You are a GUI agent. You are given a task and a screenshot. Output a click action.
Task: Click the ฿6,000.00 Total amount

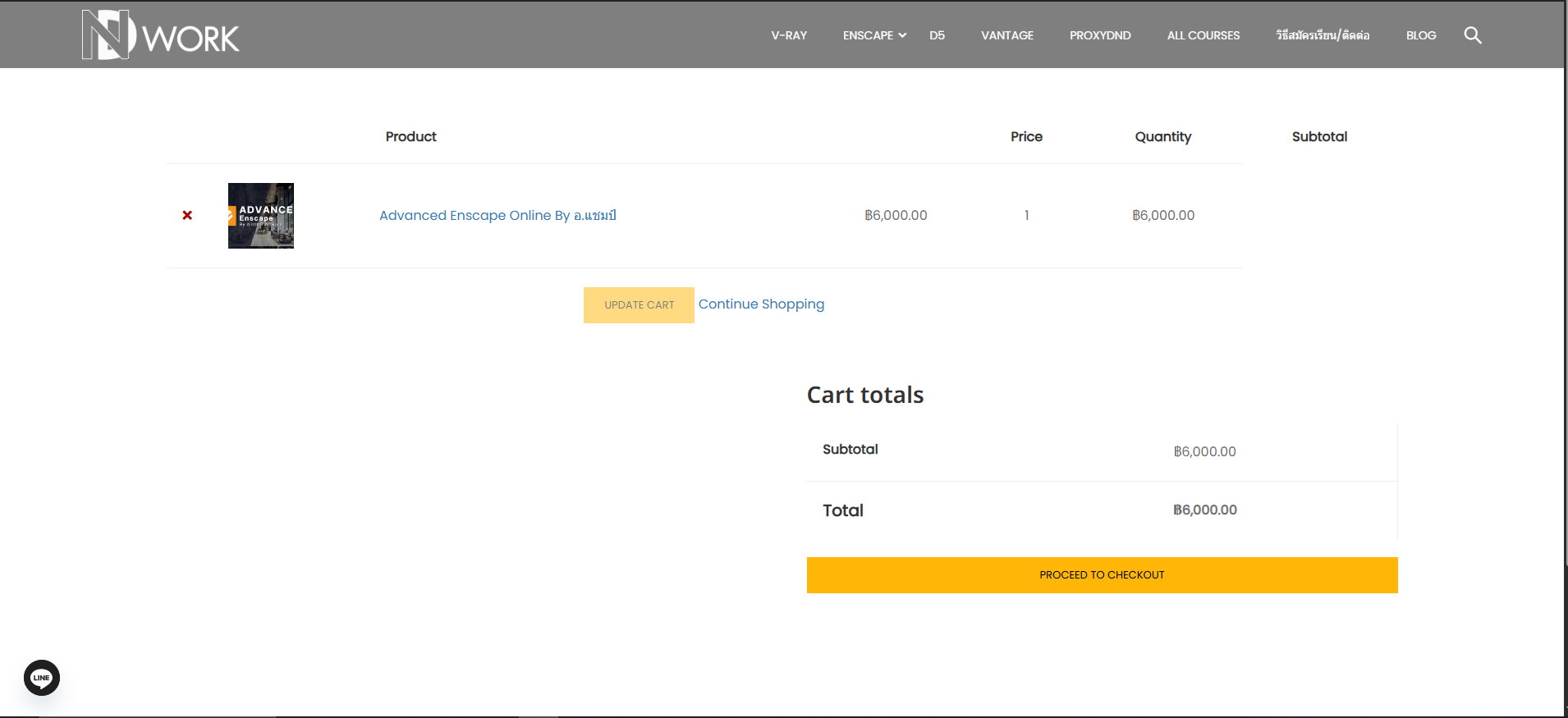pyautogui.click(x=1204, y=510)
